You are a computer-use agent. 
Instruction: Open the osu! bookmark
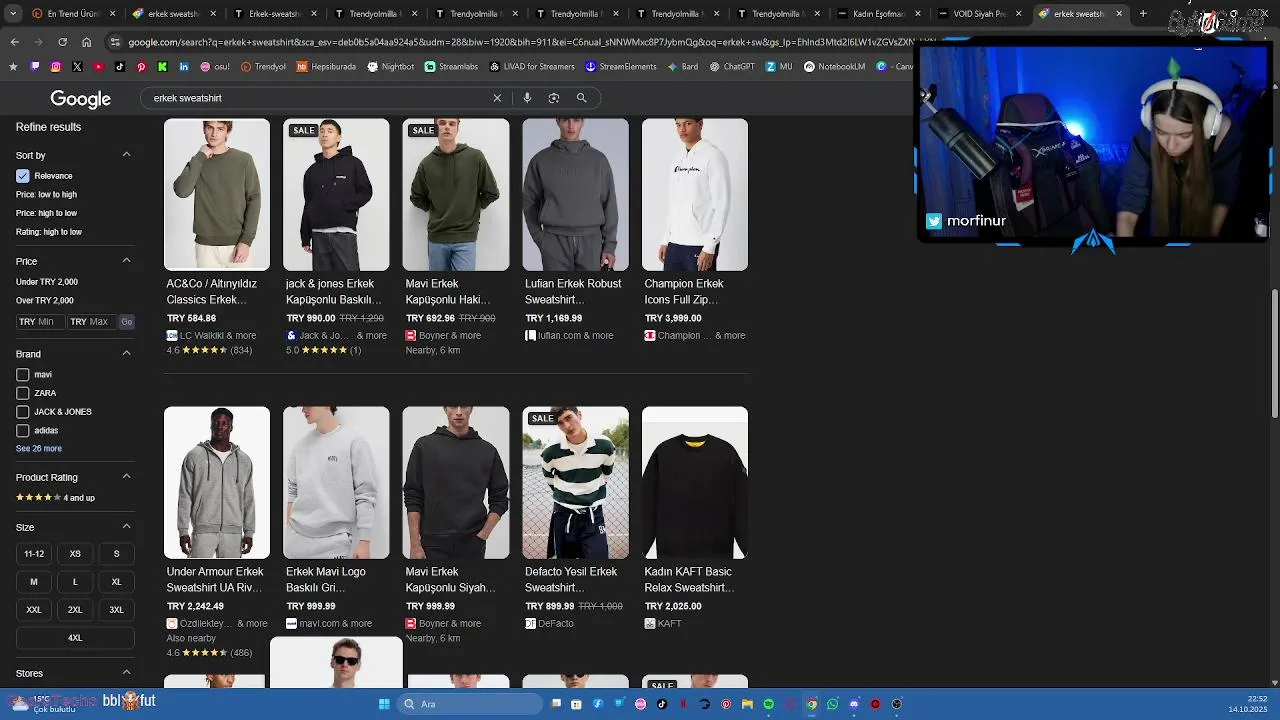[215, 67]
